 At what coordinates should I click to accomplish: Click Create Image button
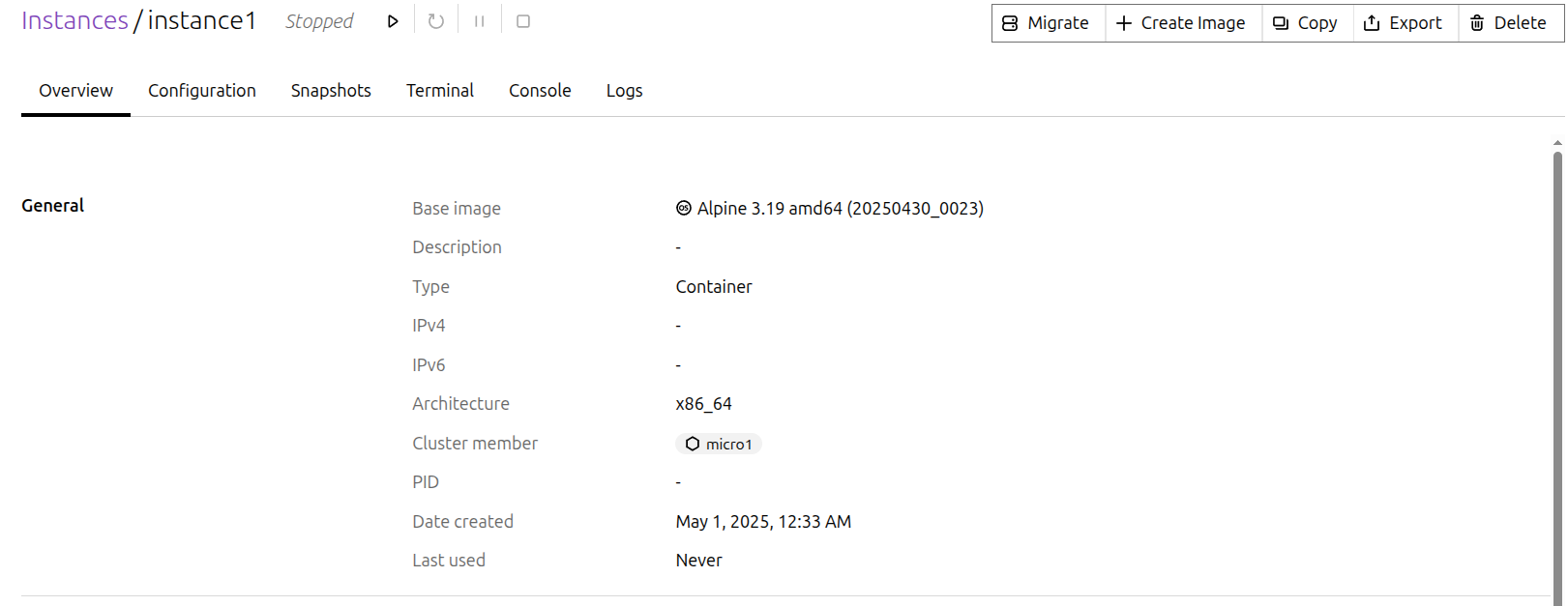[x=1182, y=23]
